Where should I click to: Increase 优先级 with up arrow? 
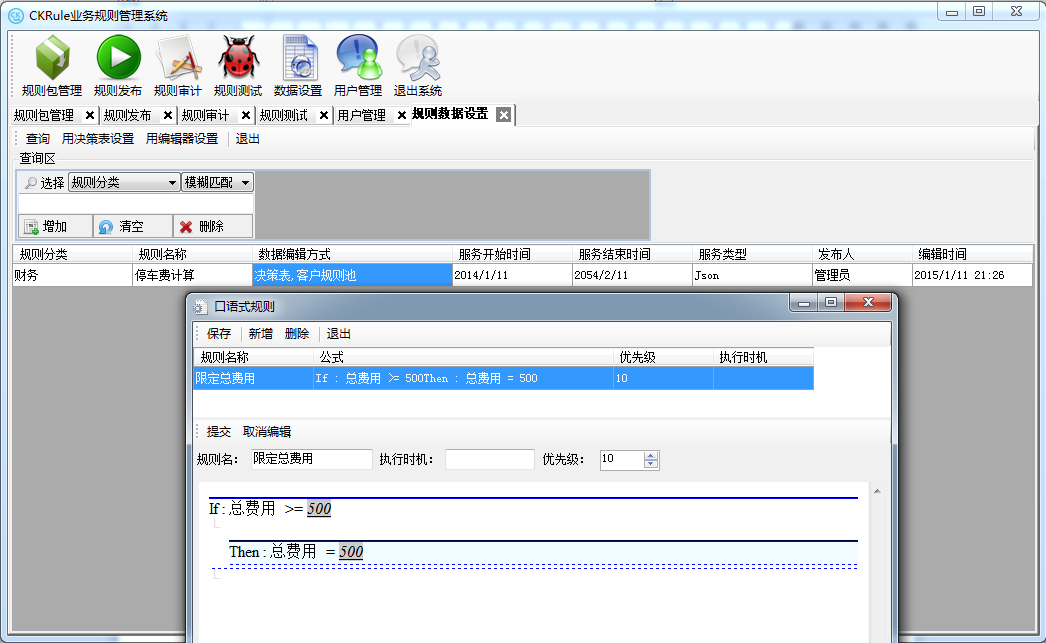651,455
